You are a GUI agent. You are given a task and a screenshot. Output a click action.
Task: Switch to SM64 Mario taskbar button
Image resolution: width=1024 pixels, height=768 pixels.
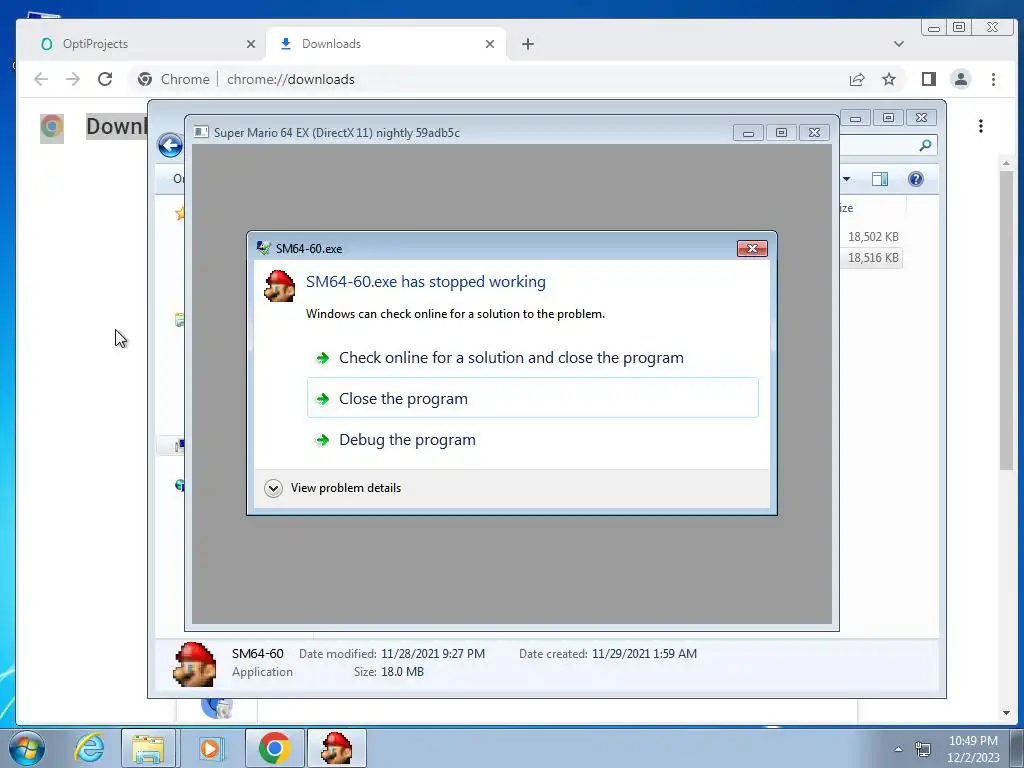336,748
